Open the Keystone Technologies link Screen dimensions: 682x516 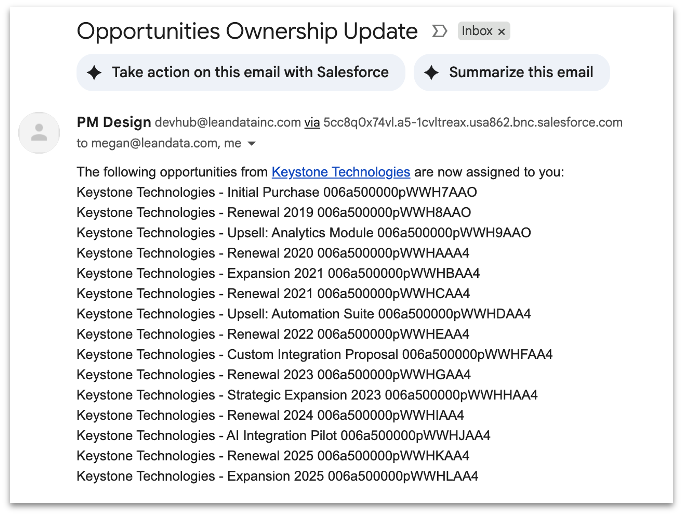click(341, 172)
